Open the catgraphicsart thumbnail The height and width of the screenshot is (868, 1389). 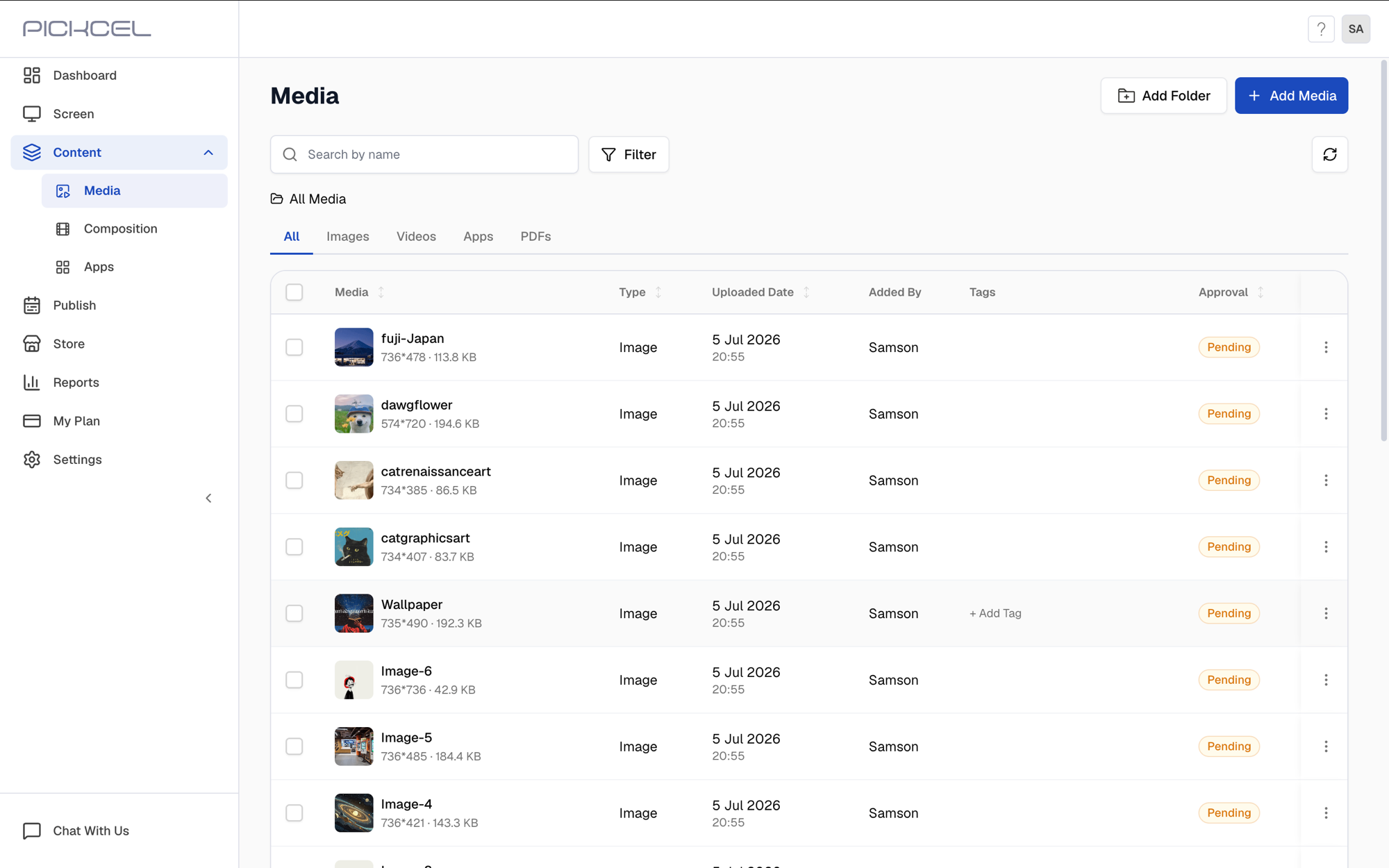point(354,547)
